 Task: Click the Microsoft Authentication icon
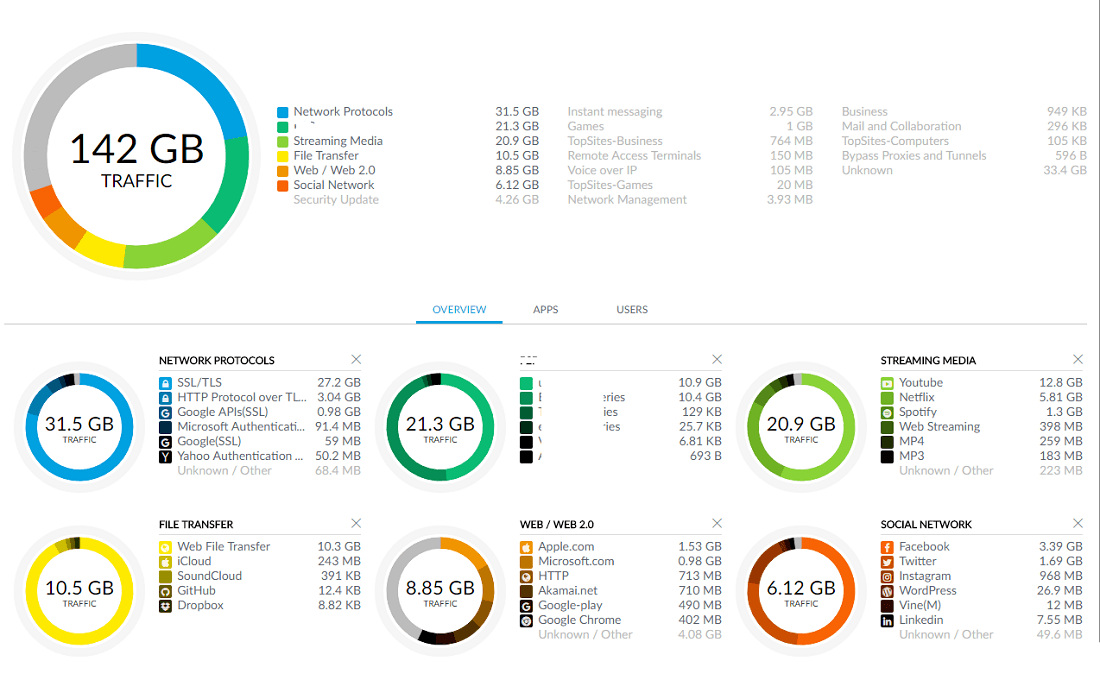(165, 427)
